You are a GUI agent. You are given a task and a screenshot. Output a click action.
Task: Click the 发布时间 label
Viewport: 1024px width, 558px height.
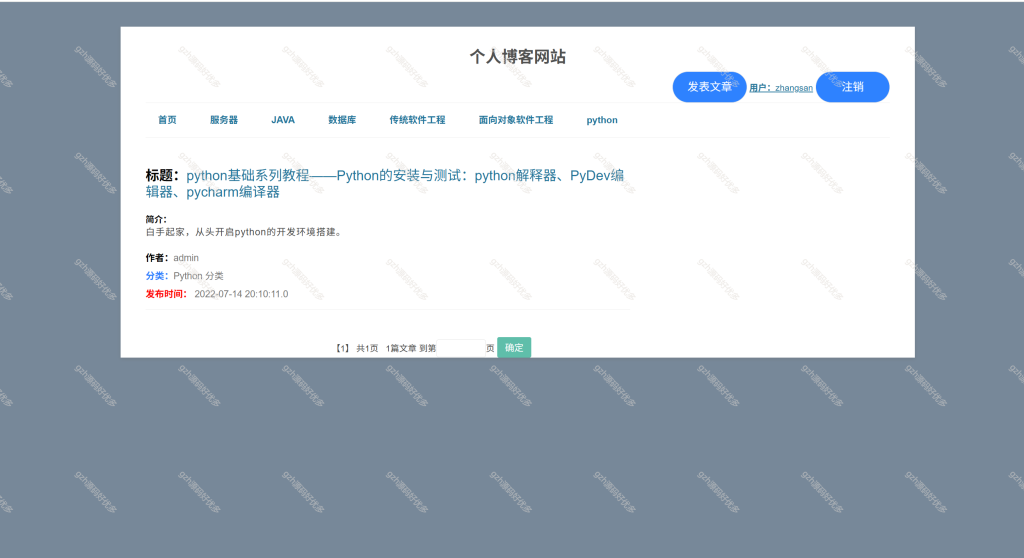(166, 294)
